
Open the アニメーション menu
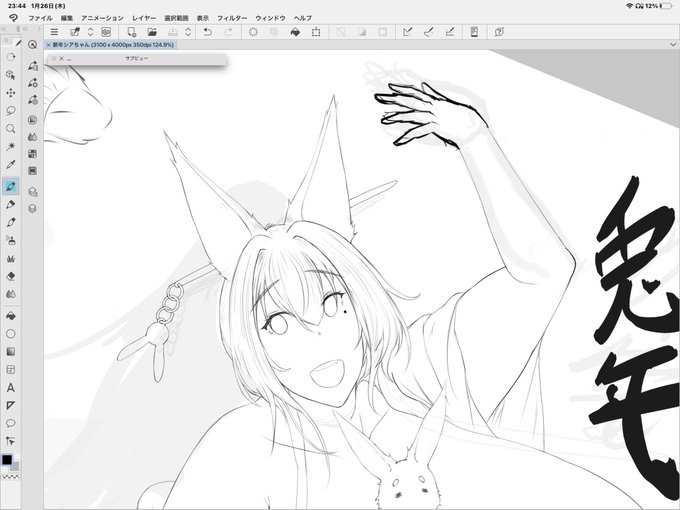click(x=102, y=18)
